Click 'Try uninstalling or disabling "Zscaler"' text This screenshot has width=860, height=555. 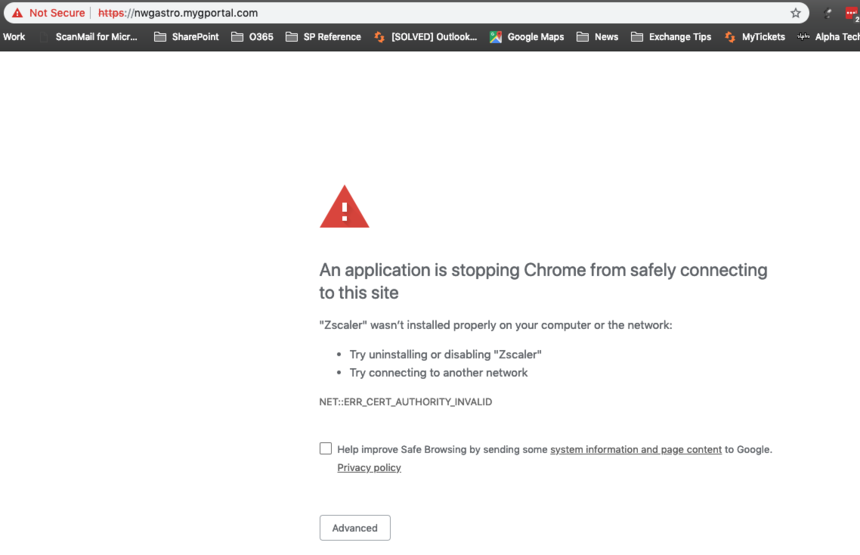coord(445,354)
